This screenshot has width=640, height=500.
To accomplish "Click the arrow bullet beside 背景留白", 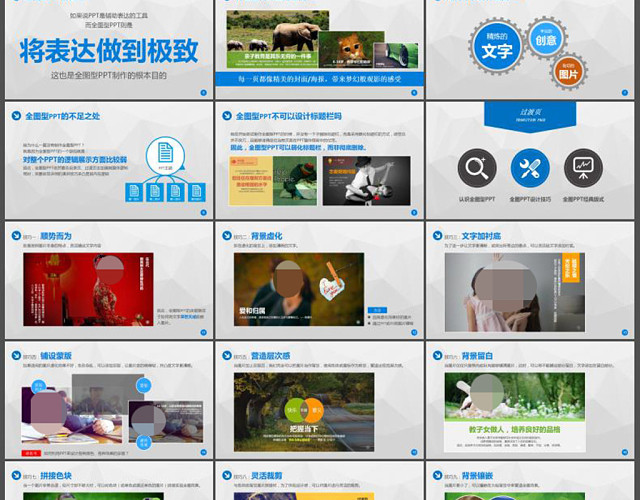I will point(438,356).
